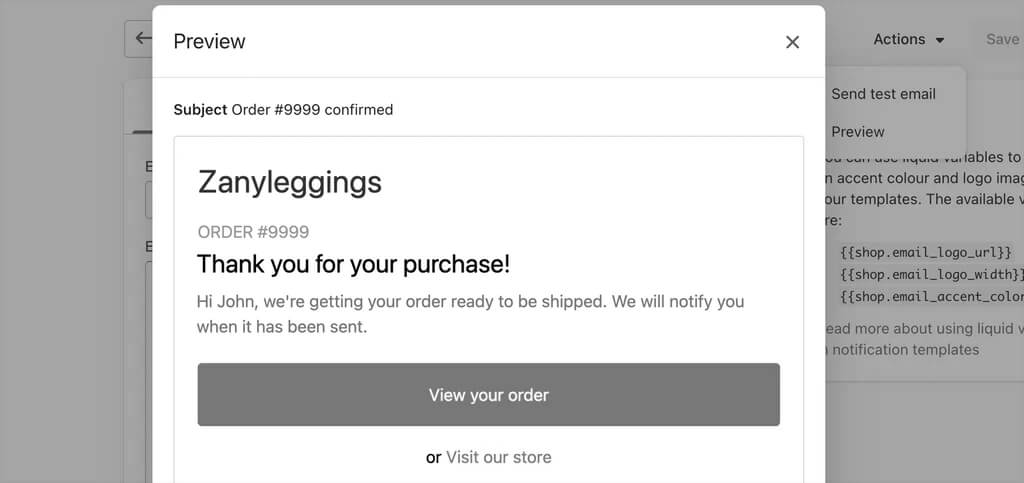Focus the partially hidden email subject field
The height and width of the screenshot is (483, 1024).
[149, 200]
